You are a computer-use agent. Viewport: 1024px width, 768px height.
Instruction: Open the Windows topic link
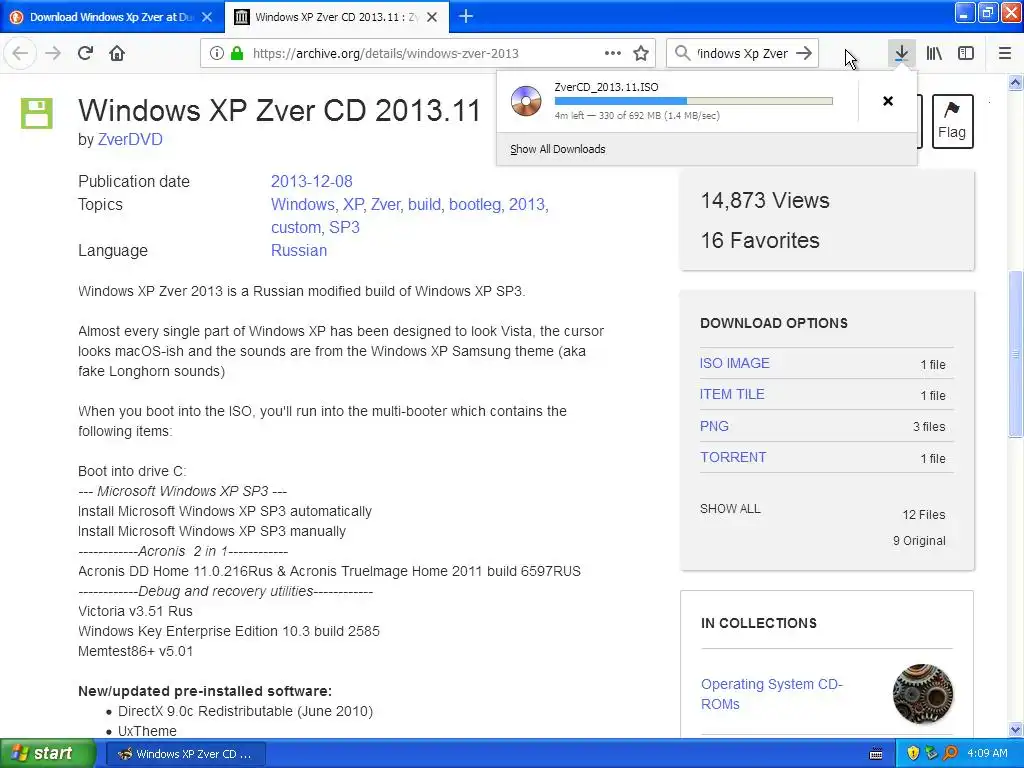(304, 204)
